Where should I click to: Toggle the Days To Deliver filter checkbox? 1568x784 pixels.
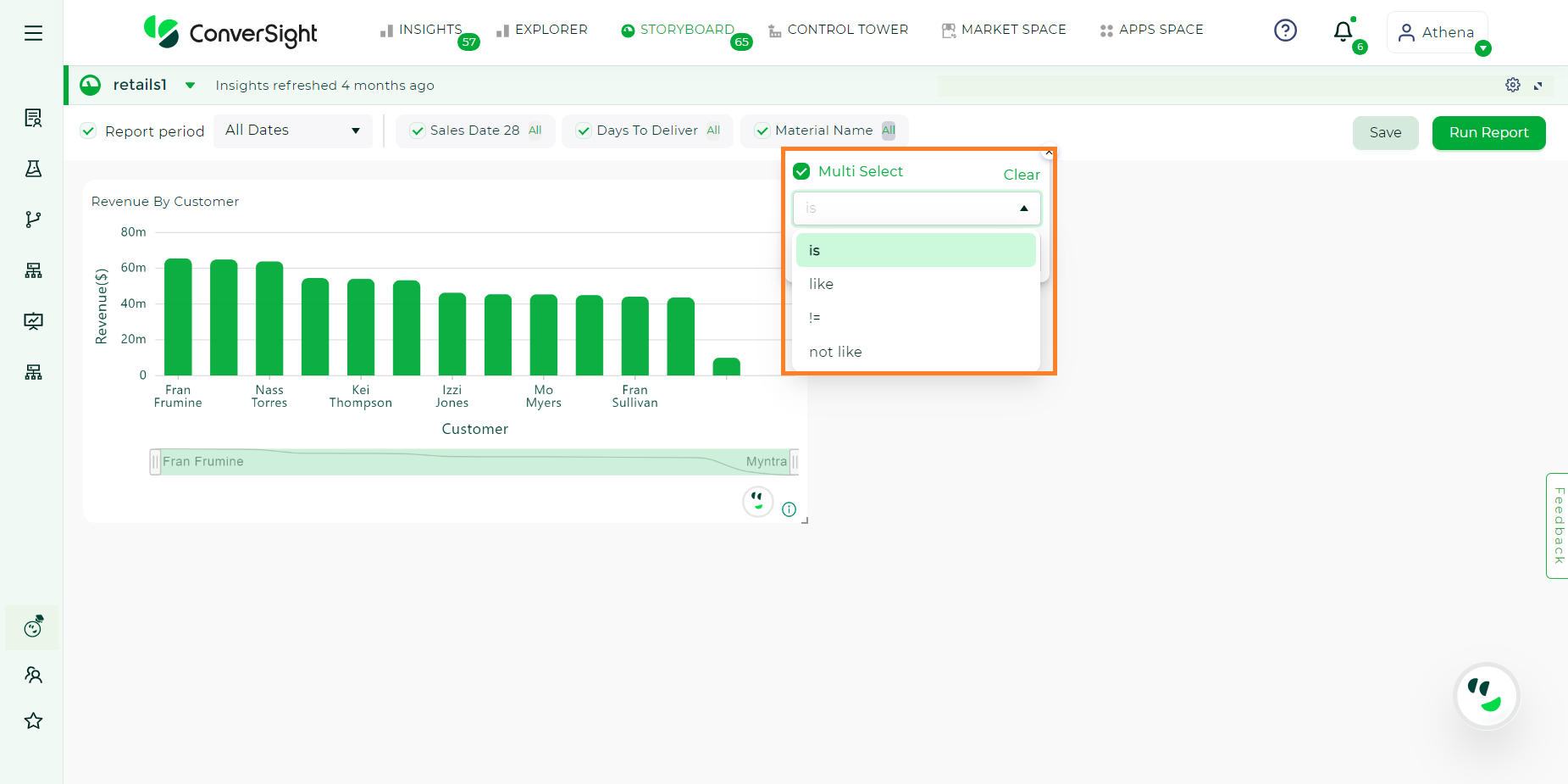click(x=584, y=131)
